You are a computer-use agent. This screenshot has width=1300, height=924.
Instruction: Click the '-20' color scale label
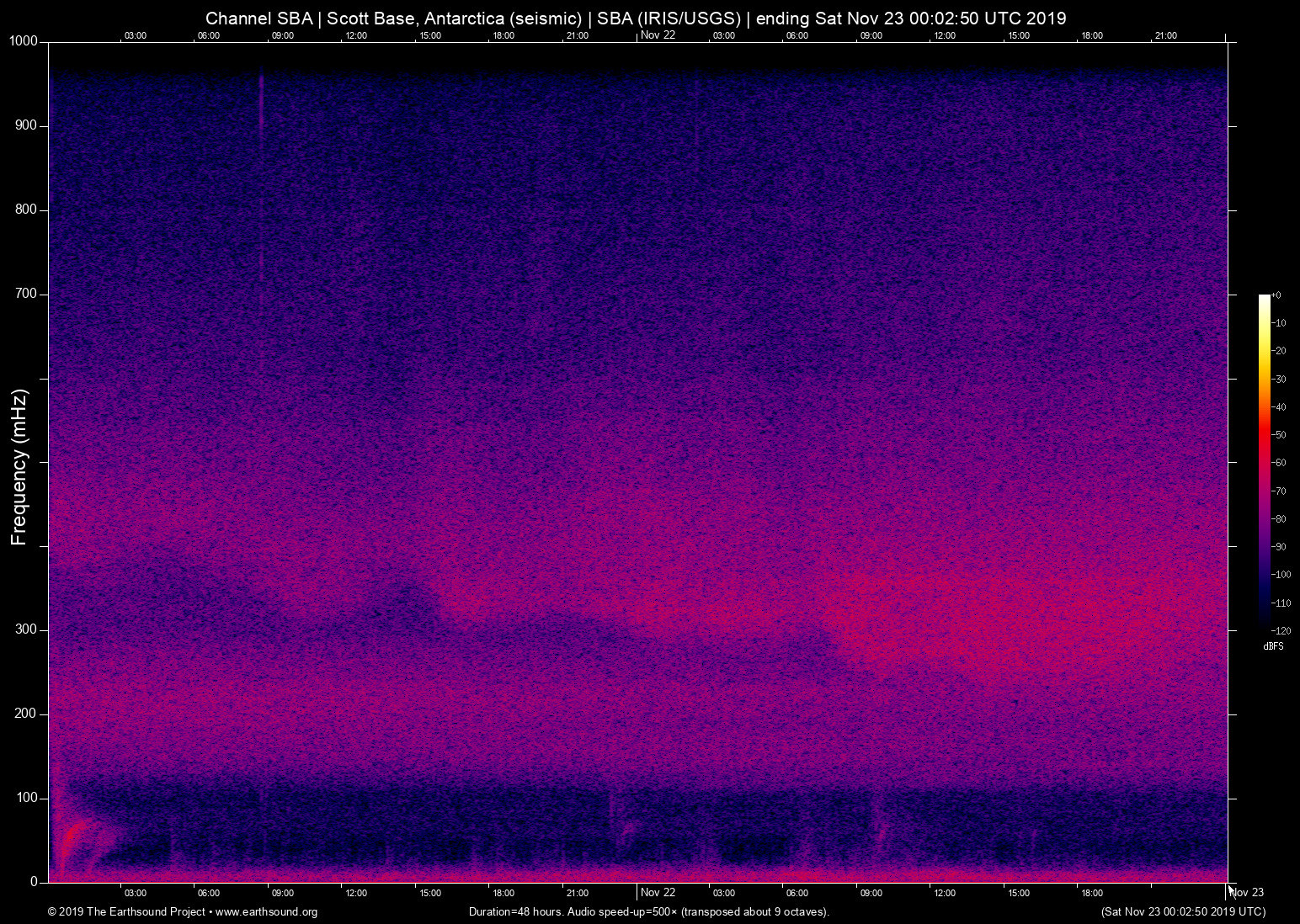(x=1278, y=351)
